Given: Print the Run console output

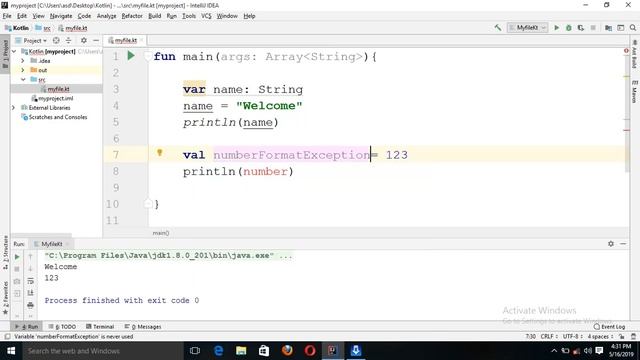Looking at the screenshot, I should point(30,305).
